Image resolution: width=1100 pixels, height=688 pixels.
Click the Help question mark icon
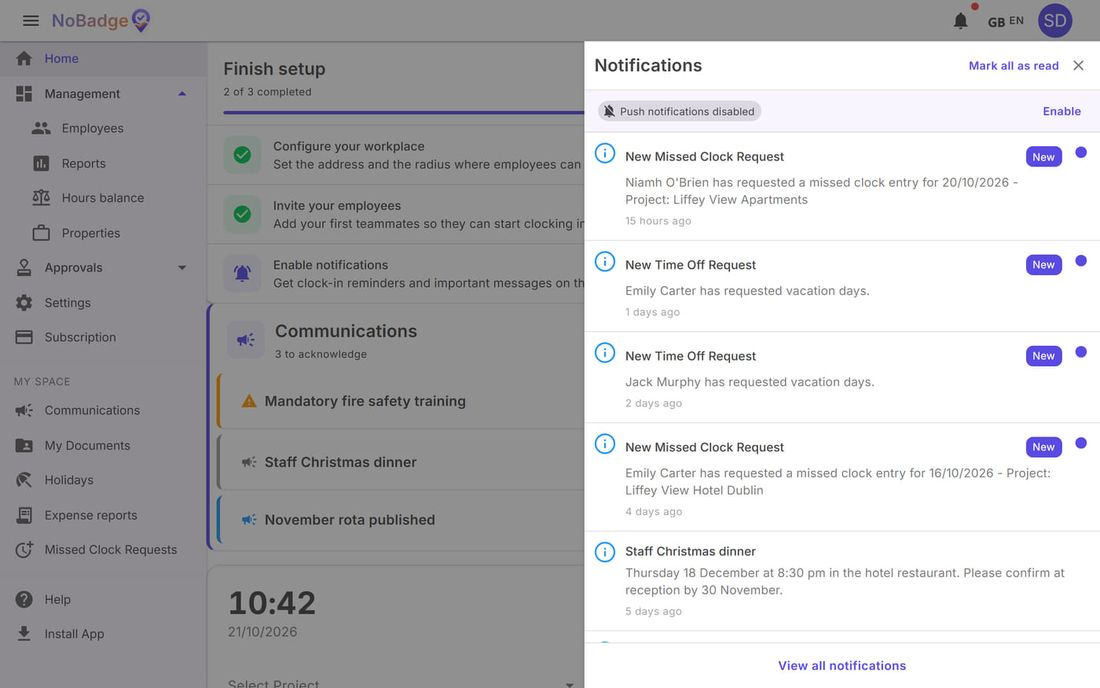tap(24, 600)
